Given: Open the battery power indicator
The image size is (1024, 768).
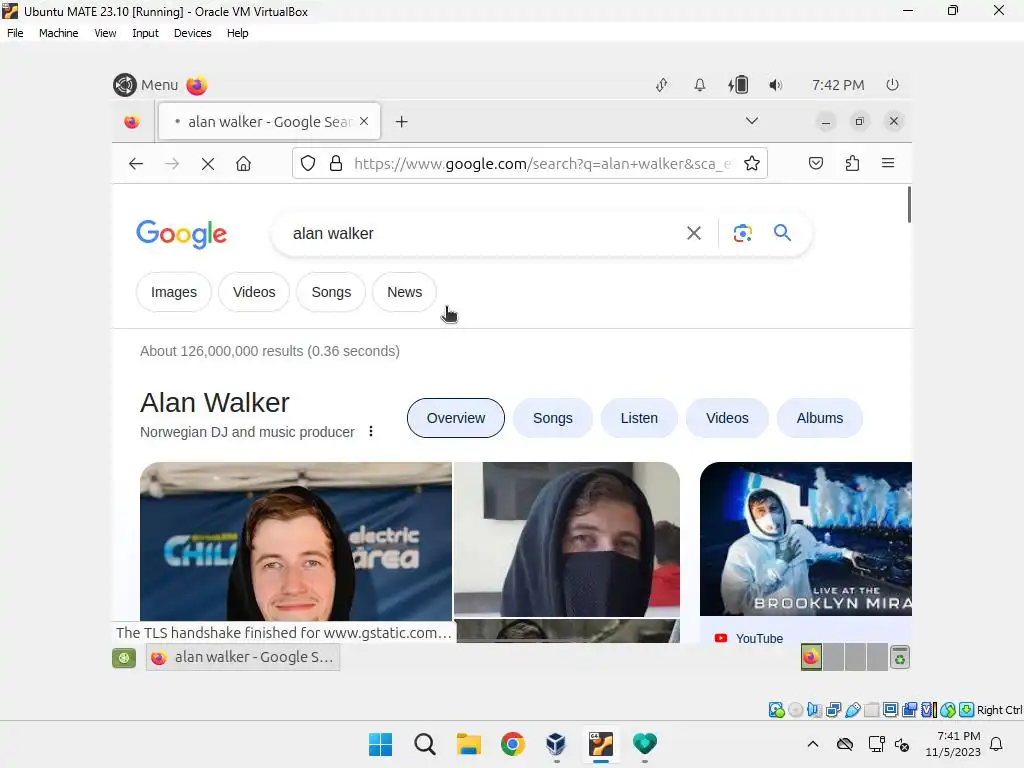Looking at the screenshot, I should click(738, 85).
